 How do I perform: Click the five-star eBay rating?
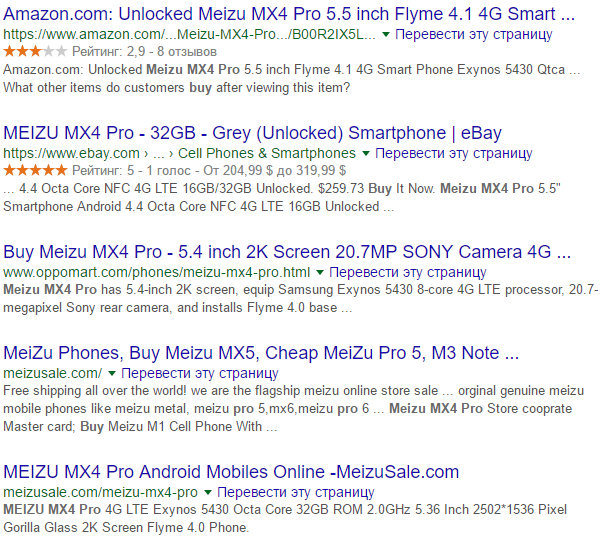pyautogui.click(x=35, y=170)
